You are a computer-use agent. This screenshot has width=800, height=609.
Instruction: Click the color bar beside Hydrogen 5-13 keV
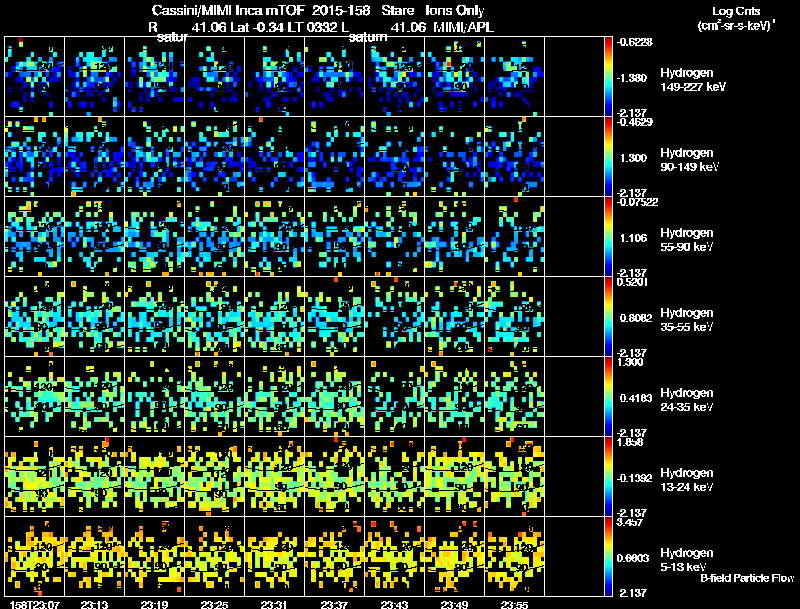pyautogui.click(x=608, y=556)
